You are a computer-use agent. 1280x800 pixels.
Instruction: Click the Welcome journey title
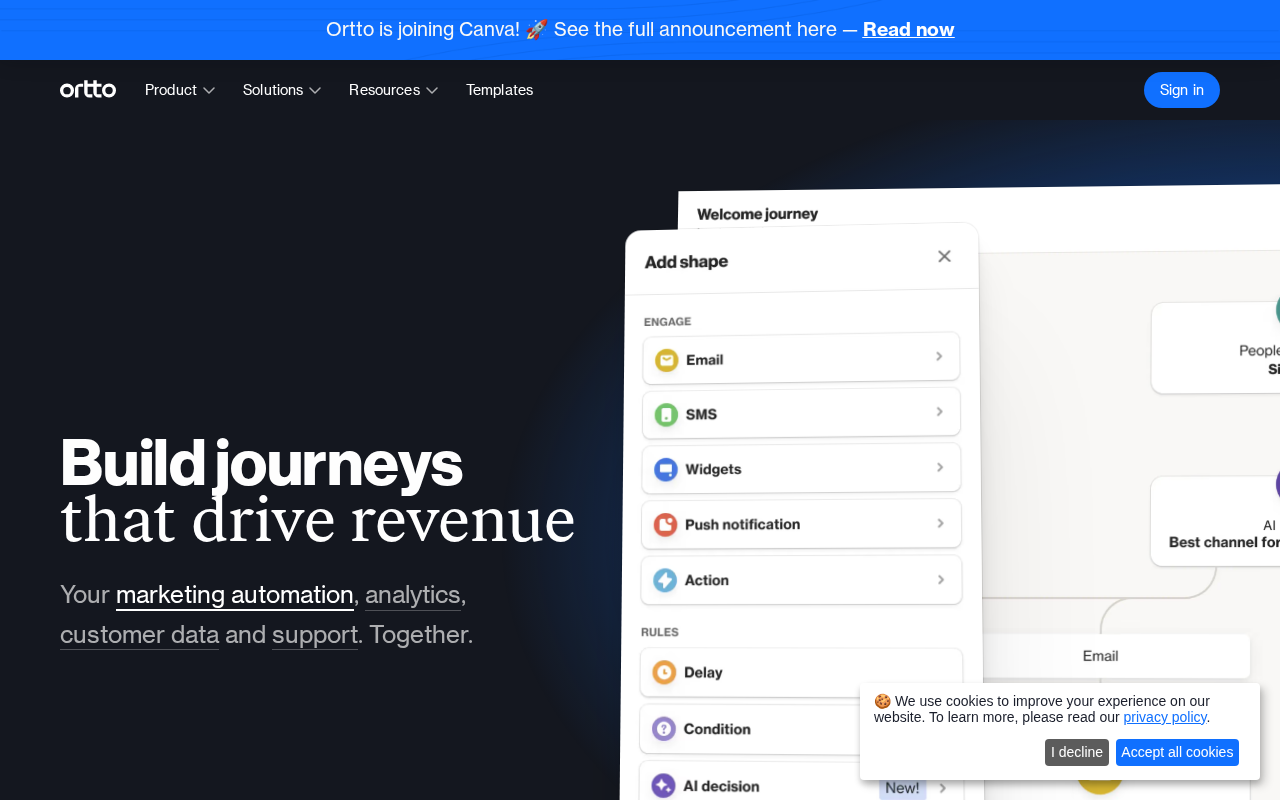pyautogui.click(x=757, y=213)
